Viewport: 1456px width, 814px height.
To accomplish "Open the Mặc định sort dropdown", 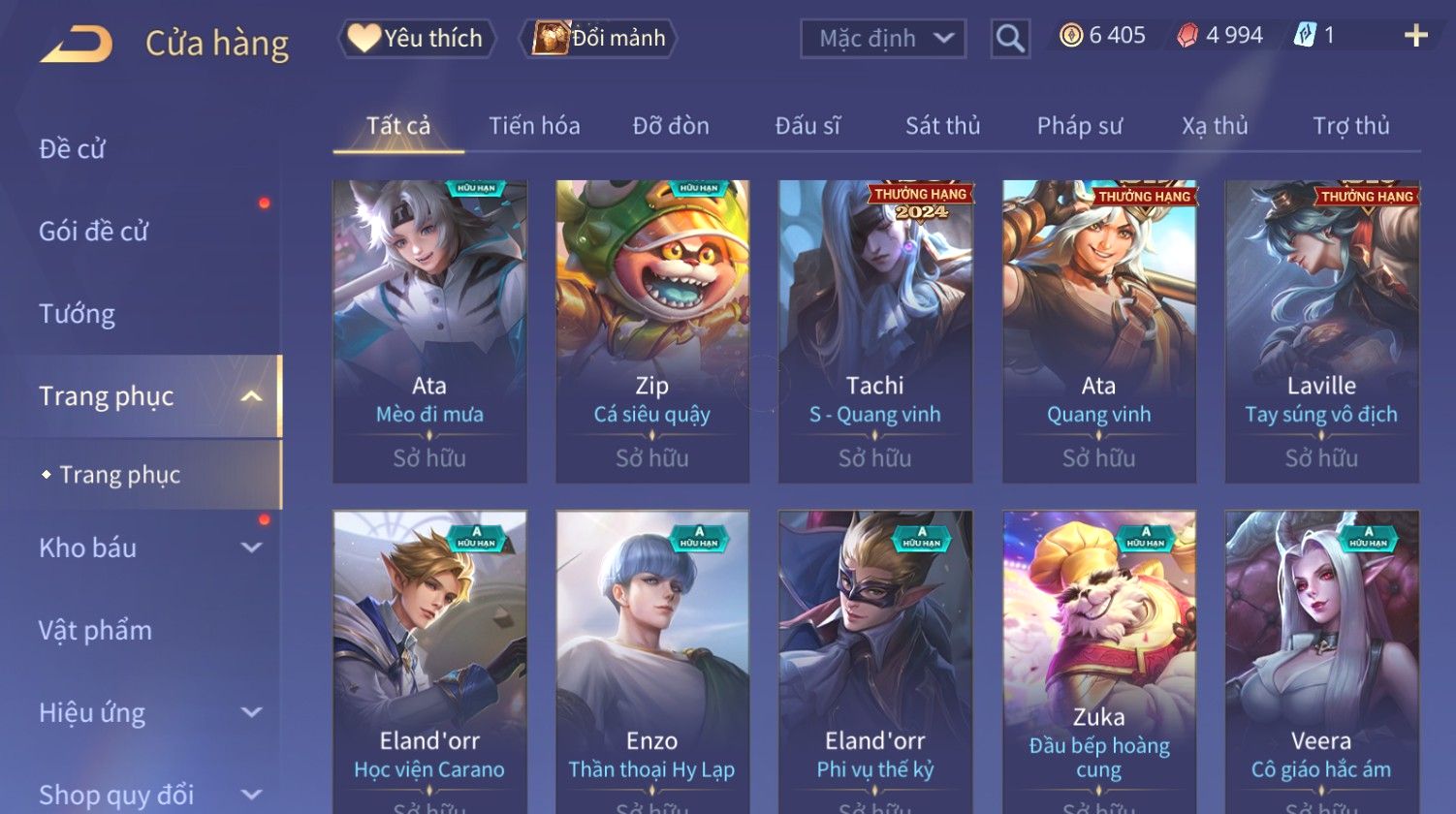I will [883, 39].
